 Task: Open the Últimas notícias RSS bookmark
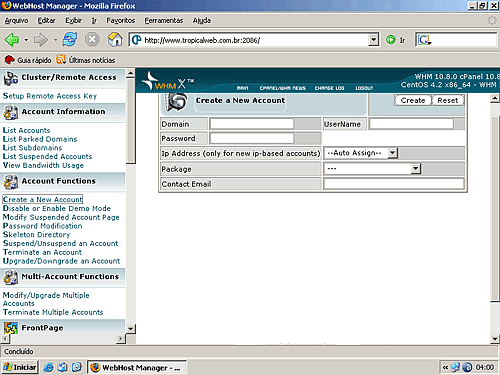86,60
